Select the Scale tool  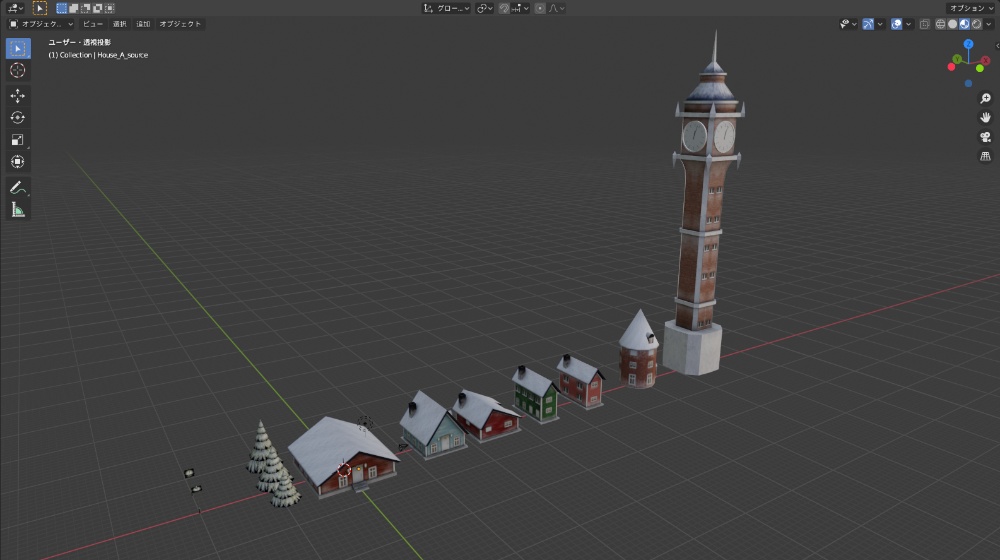[18, 140]
